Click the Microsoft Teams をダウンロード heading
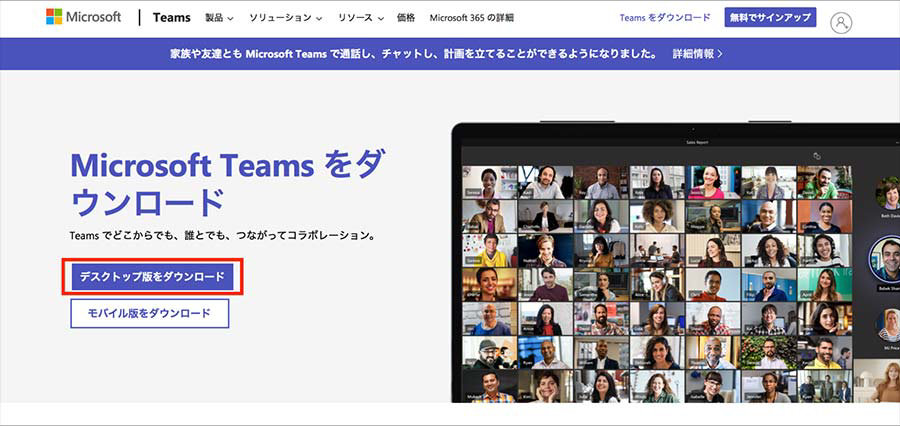 (x=228, y=183)
